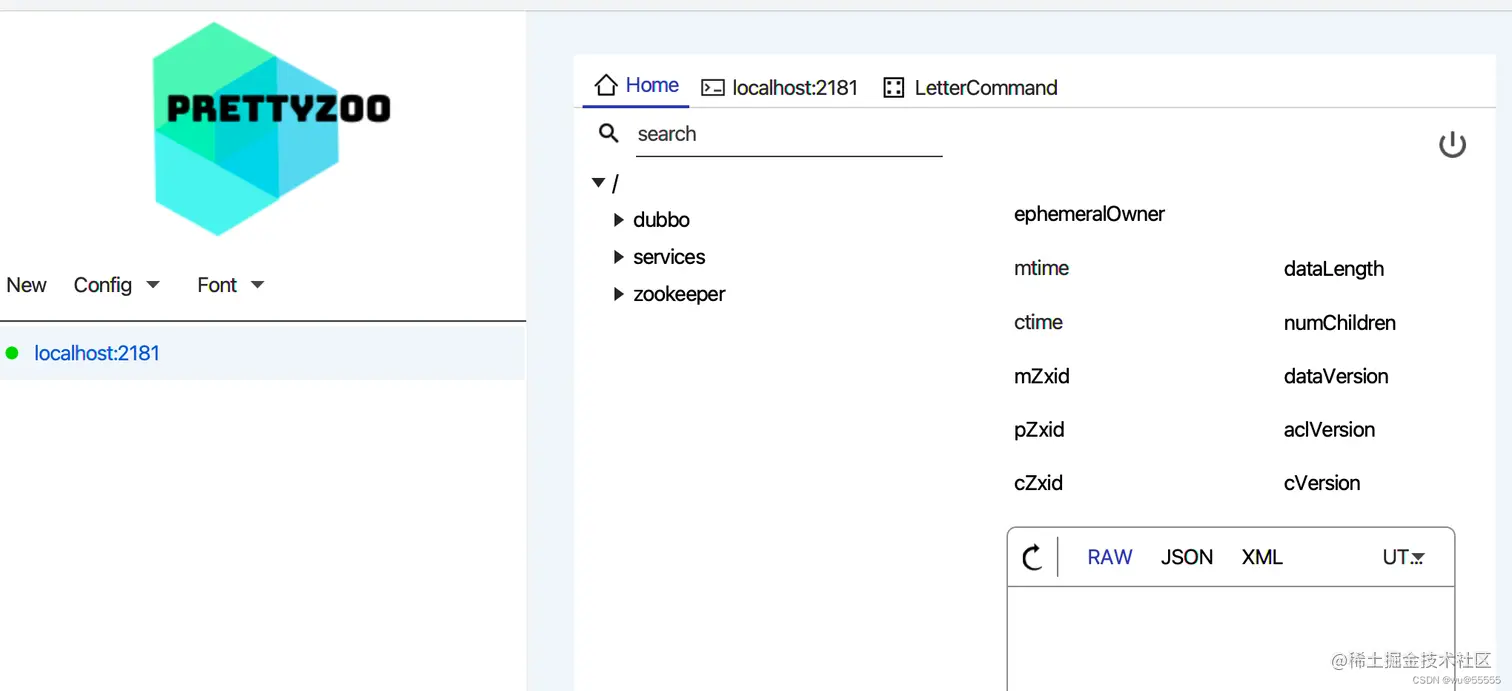Click the dataVersion label
Viewport: 1512px width, 691px height.
(x=1336, y=376)
